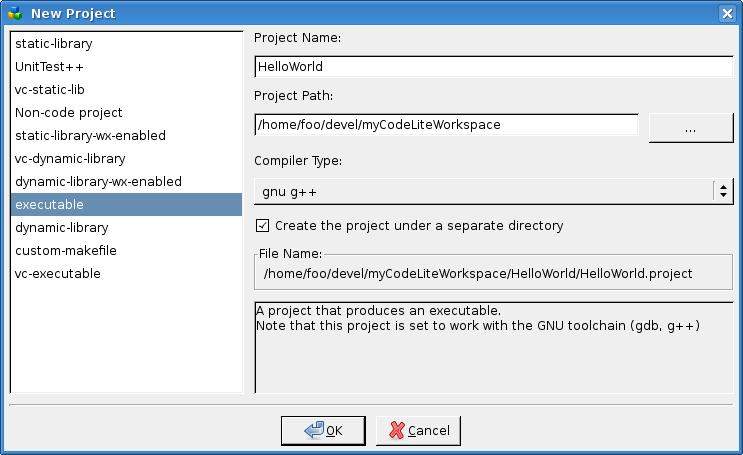Click the CodeLite icon in title bar

tap(15, 13)
